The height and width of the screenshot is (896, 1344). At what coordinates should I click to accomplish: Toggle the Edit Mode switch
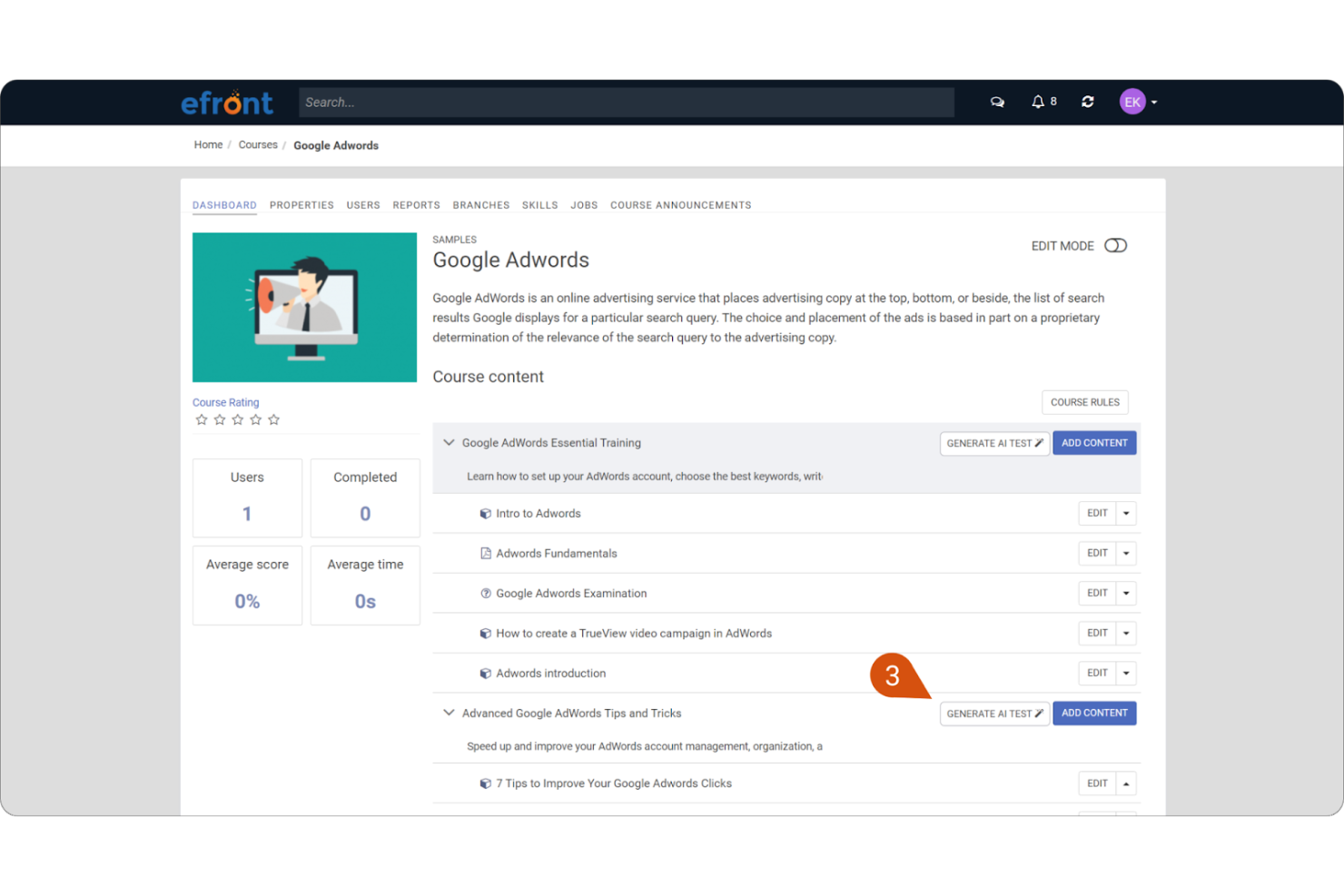[x=1115, y=246]
